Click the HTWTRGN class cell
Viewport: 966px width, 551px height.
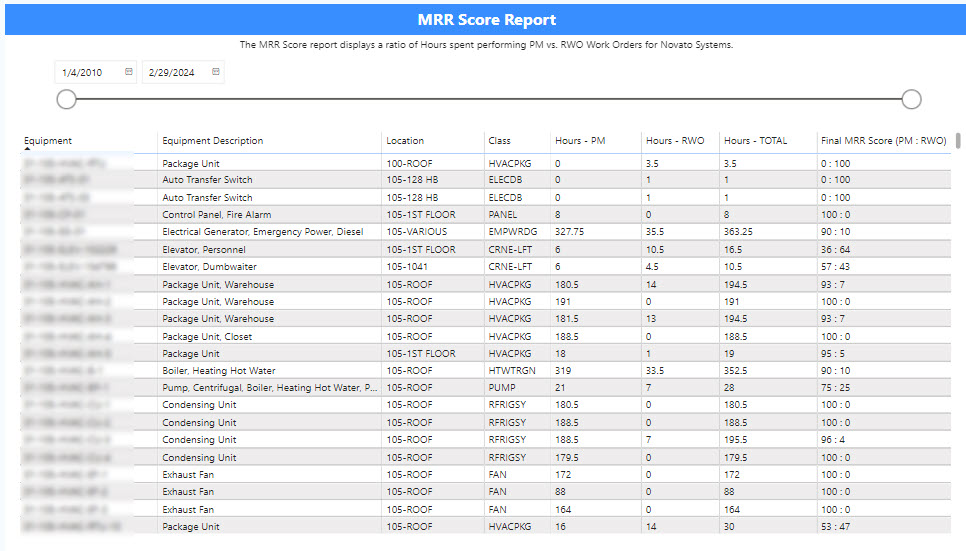(511, 371)
